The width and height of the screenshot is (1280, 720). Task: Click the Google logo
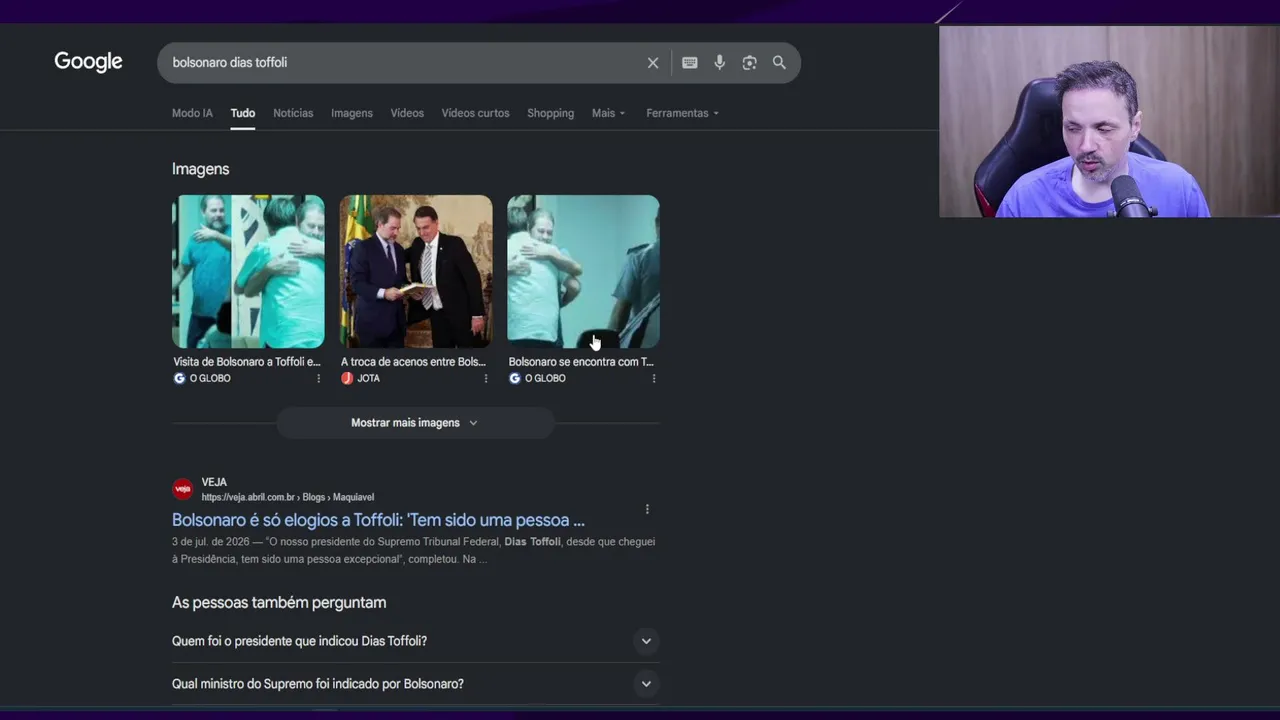88,62
